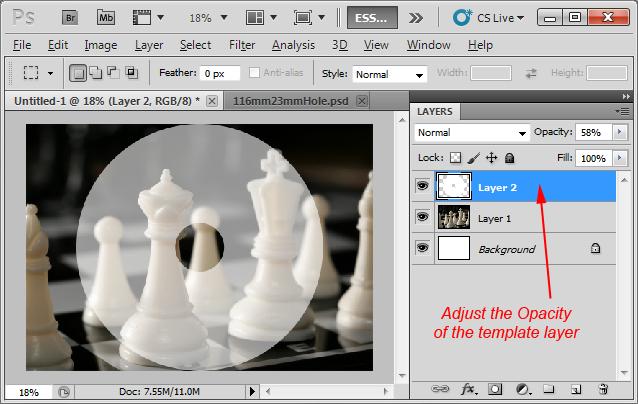Expand the tool preset picker arrow

[50, 74]
